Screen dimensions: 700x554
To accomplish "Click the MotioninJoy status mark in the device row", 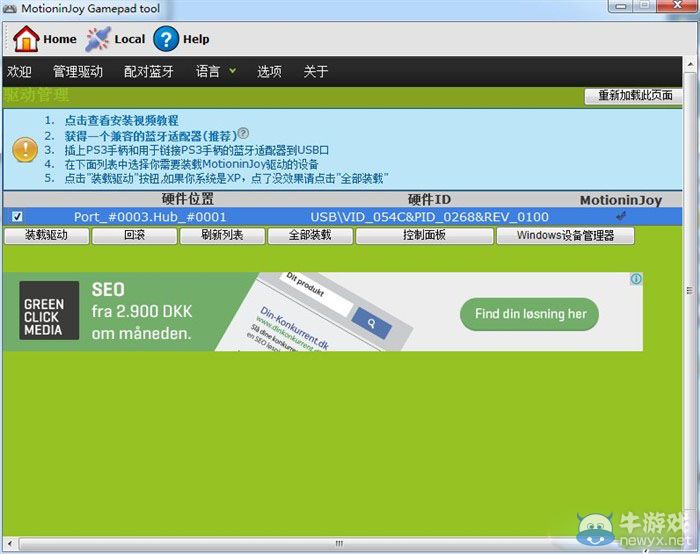I will click(621, 217).
